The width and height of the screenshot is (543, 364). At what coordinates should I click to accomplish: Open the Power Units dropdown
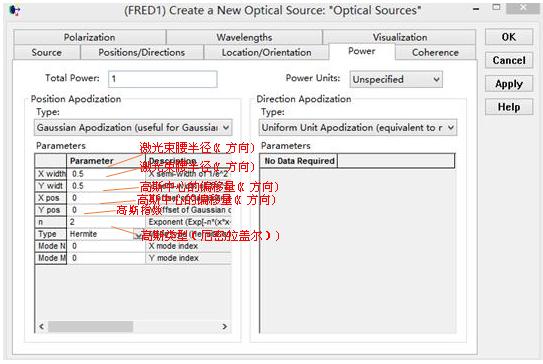[396, 79]
